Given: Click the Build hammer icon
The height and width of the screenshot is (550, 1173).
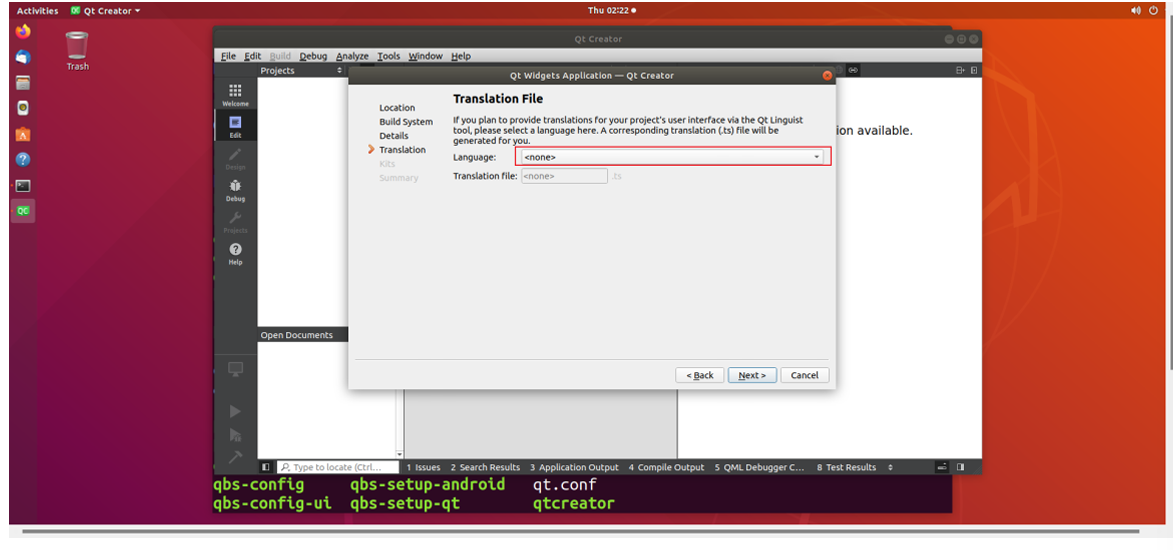Looking at the screenshot, I should tap(235, 456).
